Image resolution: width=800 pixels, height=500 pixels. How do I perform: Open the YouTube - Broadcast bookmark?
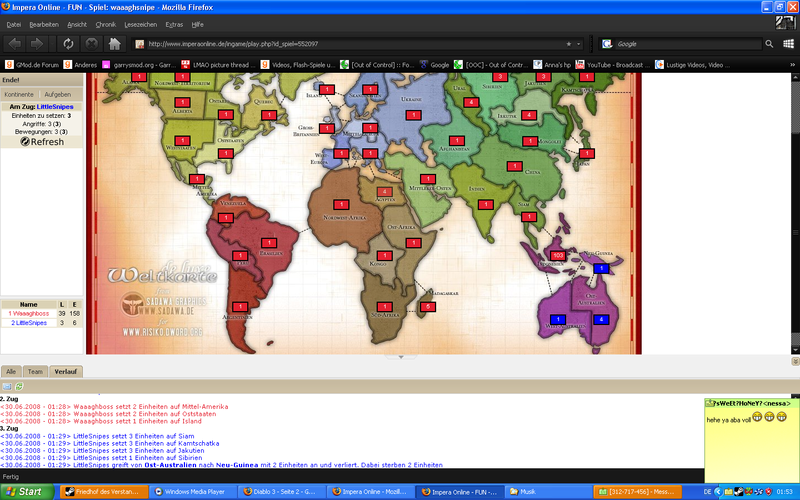[613, 65]
